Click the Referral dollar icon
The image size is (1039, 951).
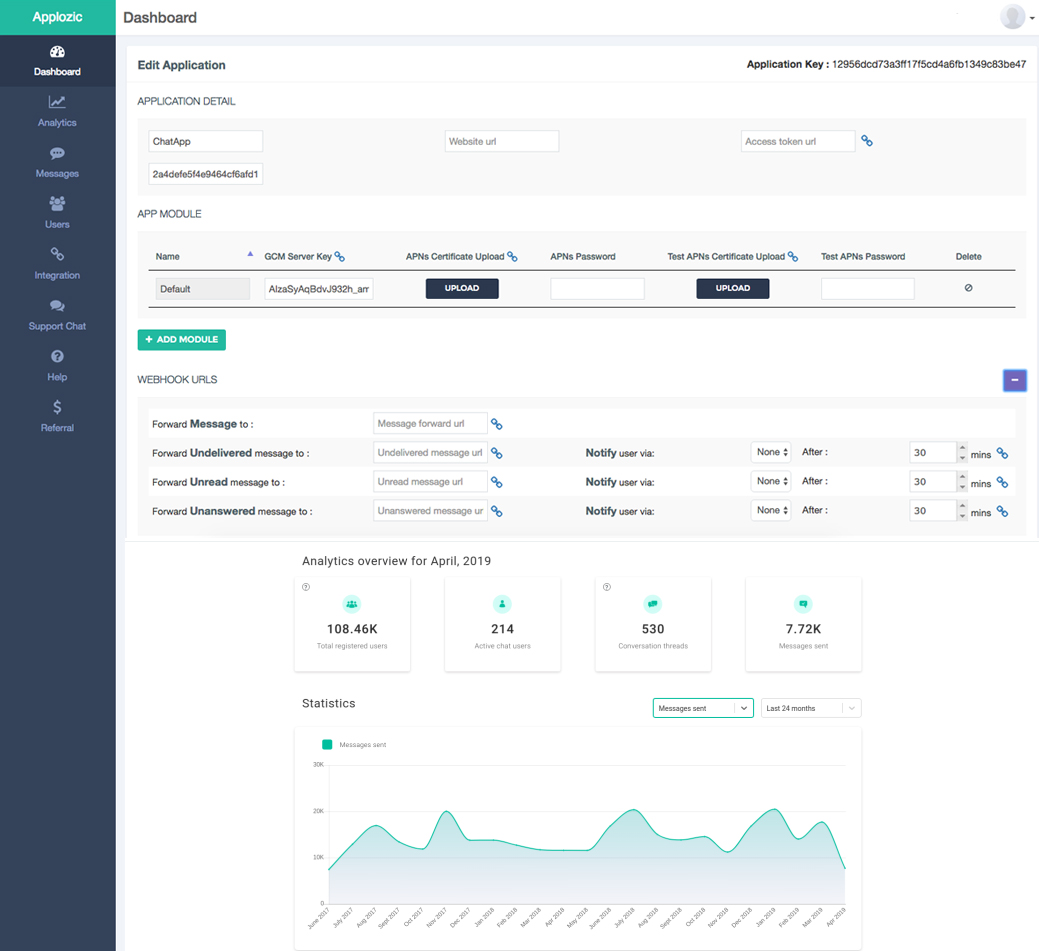57,407
